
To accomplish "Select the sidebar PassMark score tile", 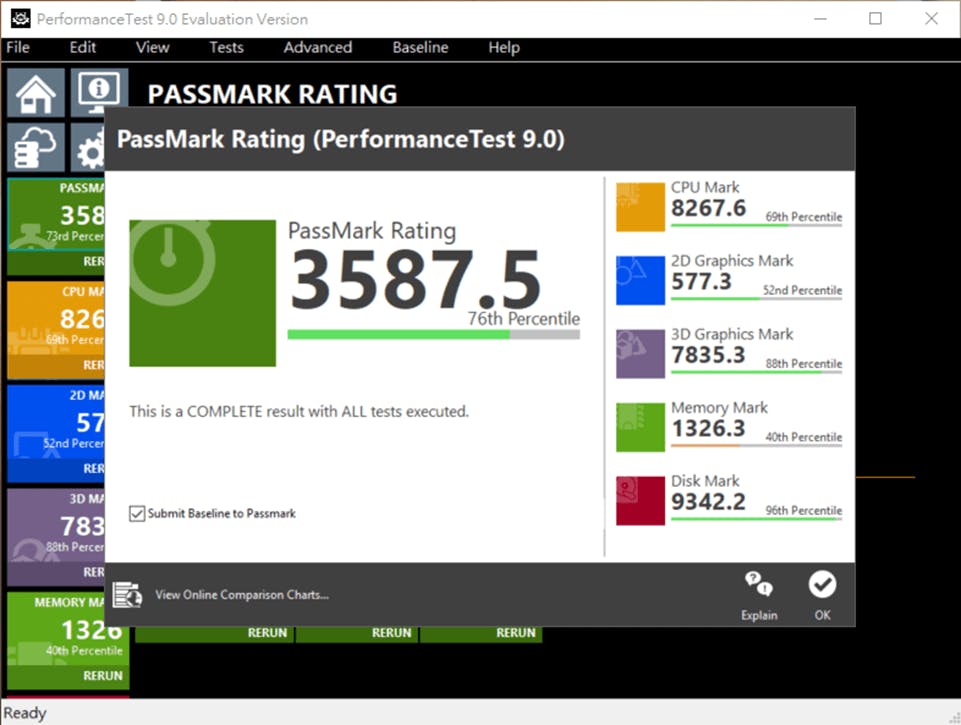I will click(82, 215).
